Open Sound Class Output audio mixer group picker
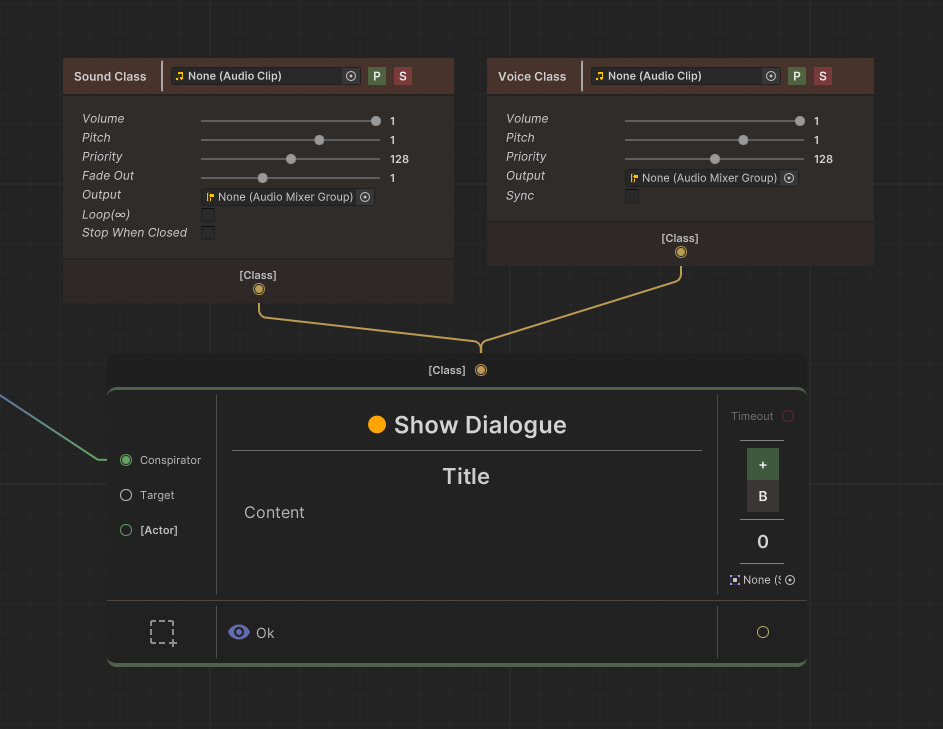943x729 pixels. coord(365,197)
